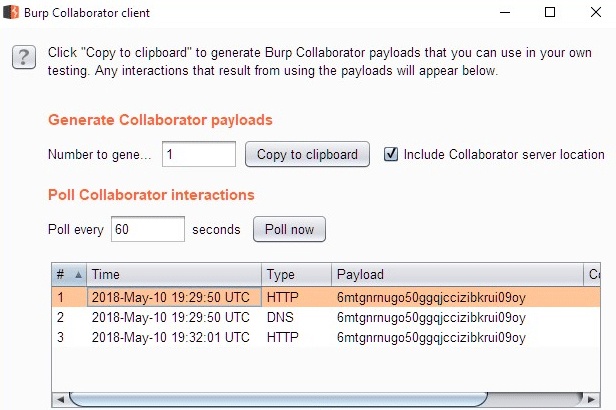616x410 pixels.
Task: Sort by the # column header
Action: (x=61, y=274)
